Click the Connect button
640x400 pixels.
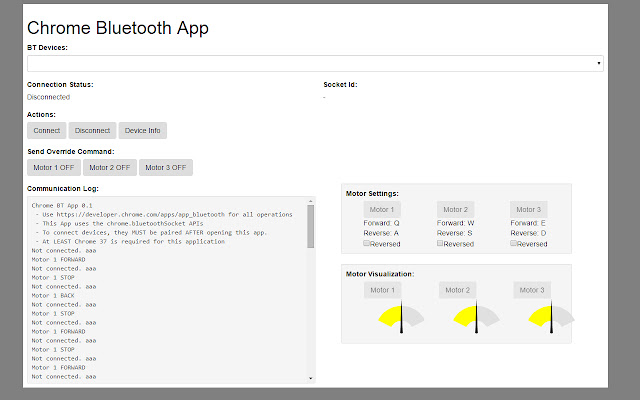(x=47, y=131)
